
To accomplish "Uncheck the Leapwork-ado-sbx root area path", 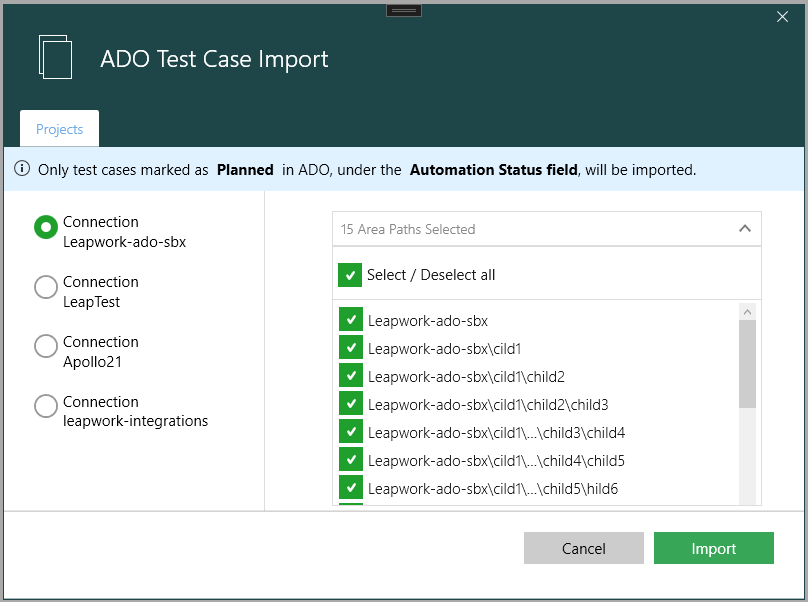I will tap(351, 320).
